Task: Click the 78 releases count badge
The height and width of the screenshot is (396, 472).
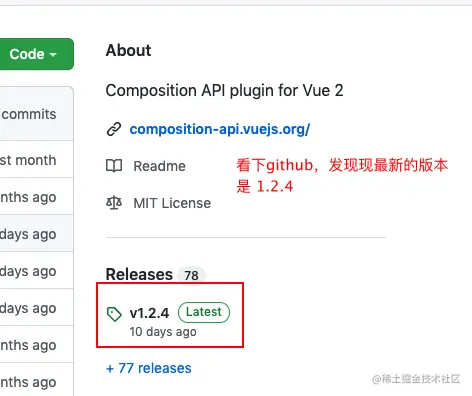Action: [191, 275]
